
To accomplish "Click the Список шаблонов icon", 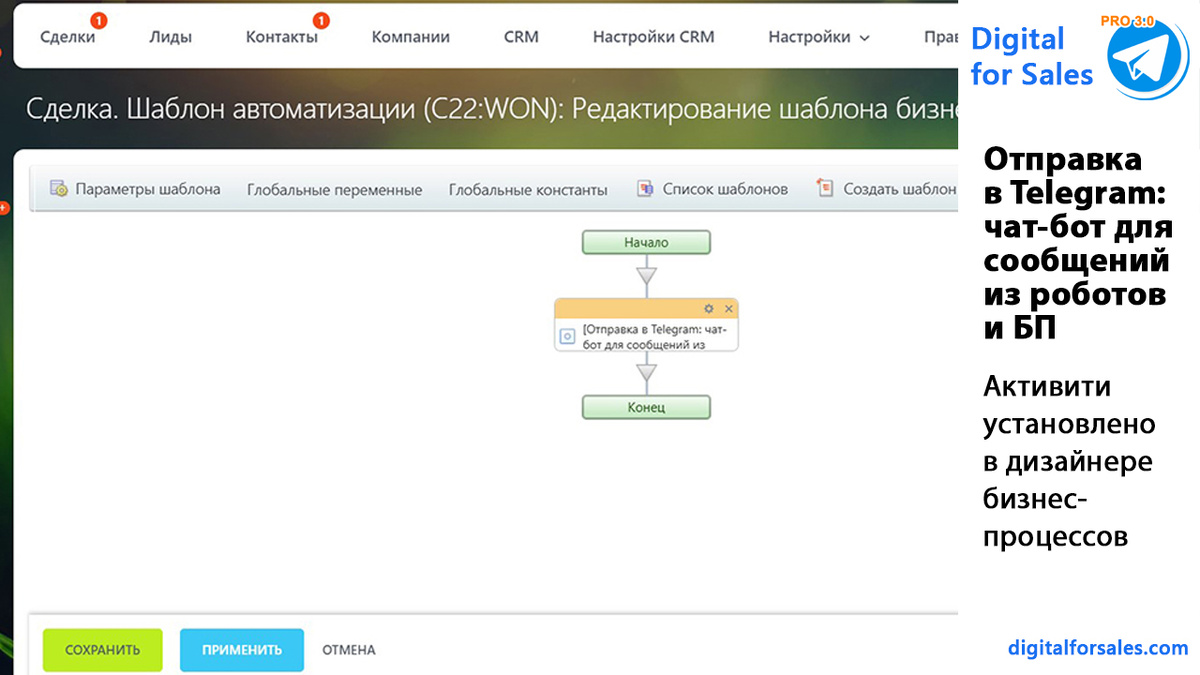I will click(645, 188).
